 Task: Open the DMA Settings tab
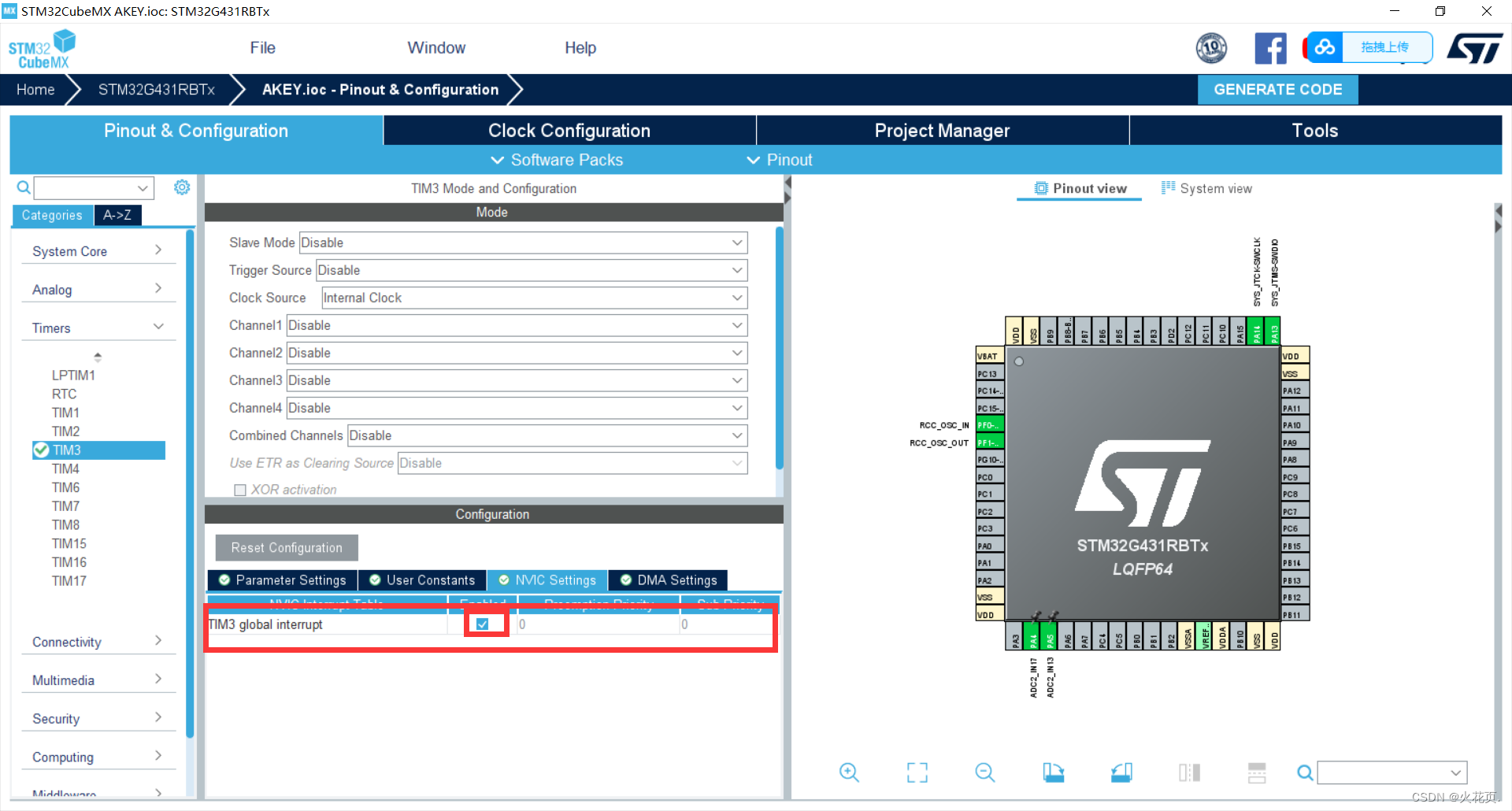click(x=668, y=580)
